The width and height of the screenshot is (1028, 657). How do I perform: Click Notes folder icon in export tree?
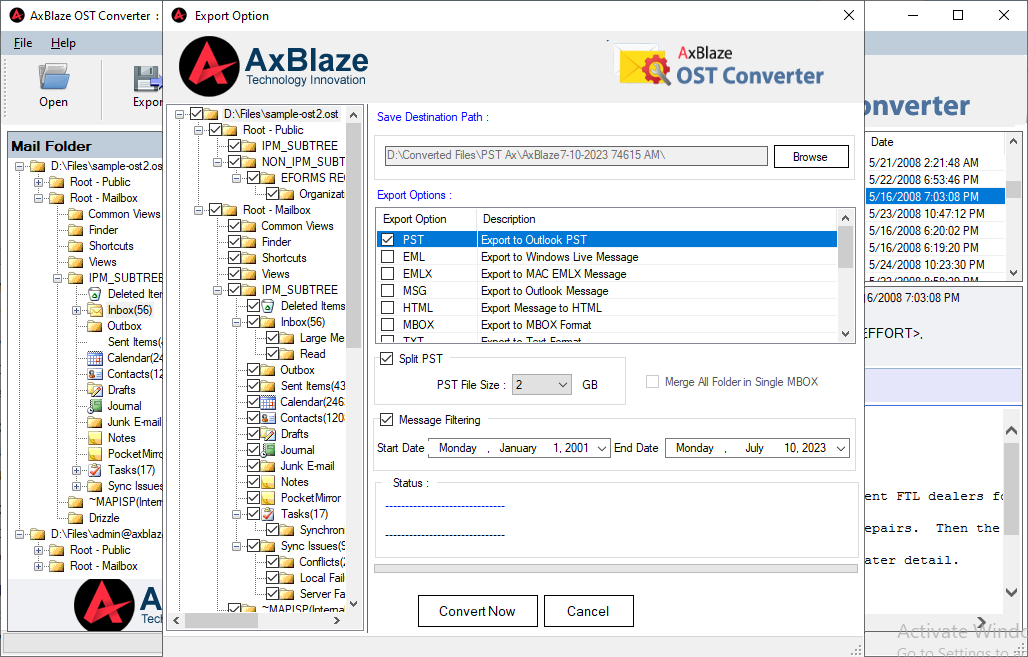click(268, 482)
